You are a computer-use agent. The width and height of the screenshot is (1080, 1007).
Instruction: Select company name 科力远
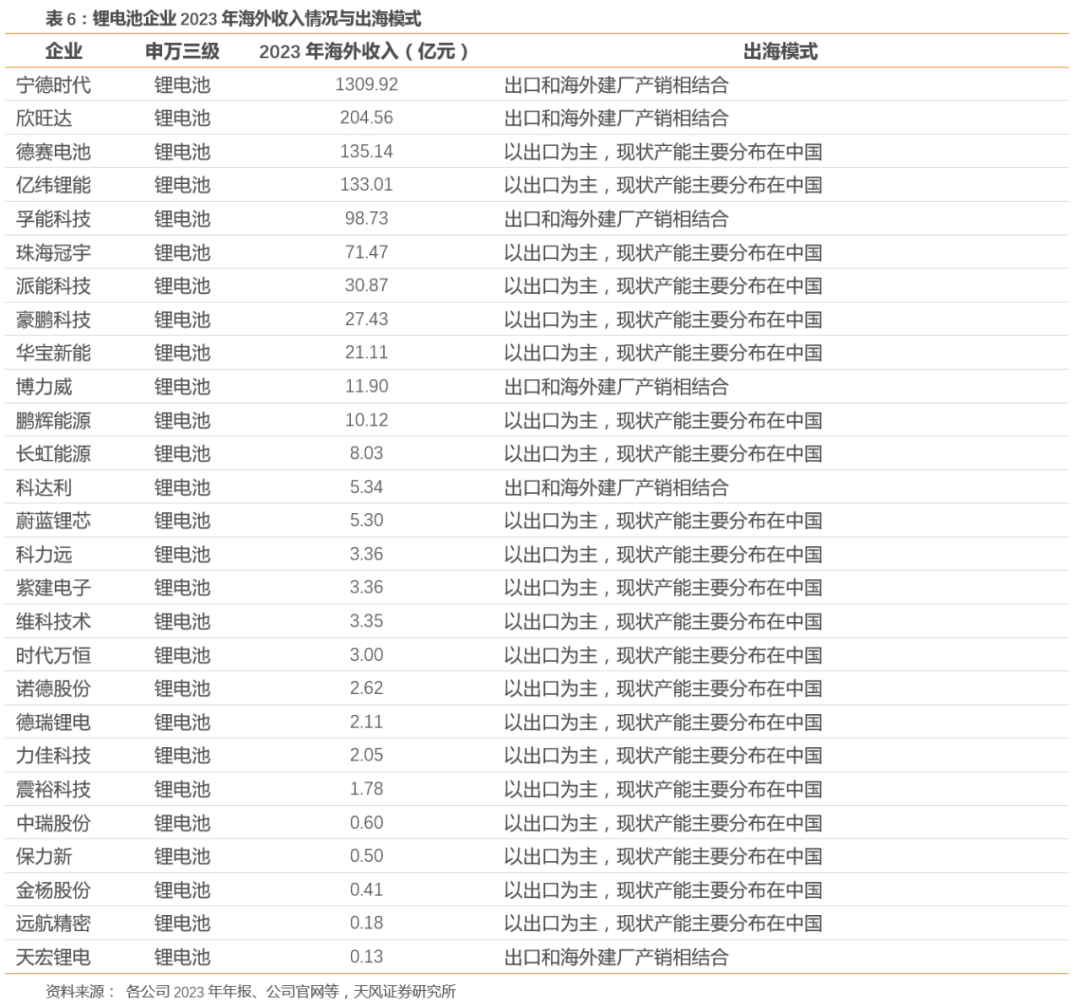(43, 554)
